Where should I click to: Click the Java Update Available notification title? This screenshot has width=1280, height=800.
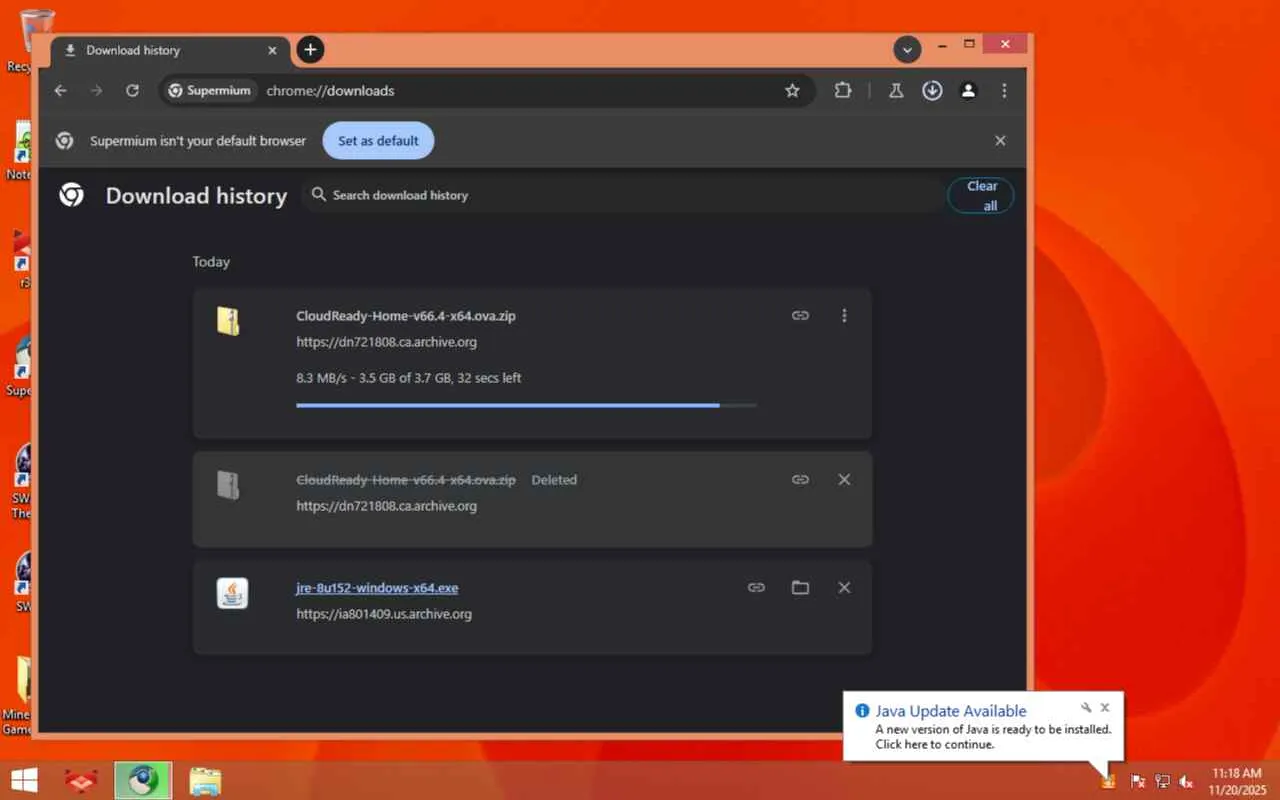(x=951, y=711)
